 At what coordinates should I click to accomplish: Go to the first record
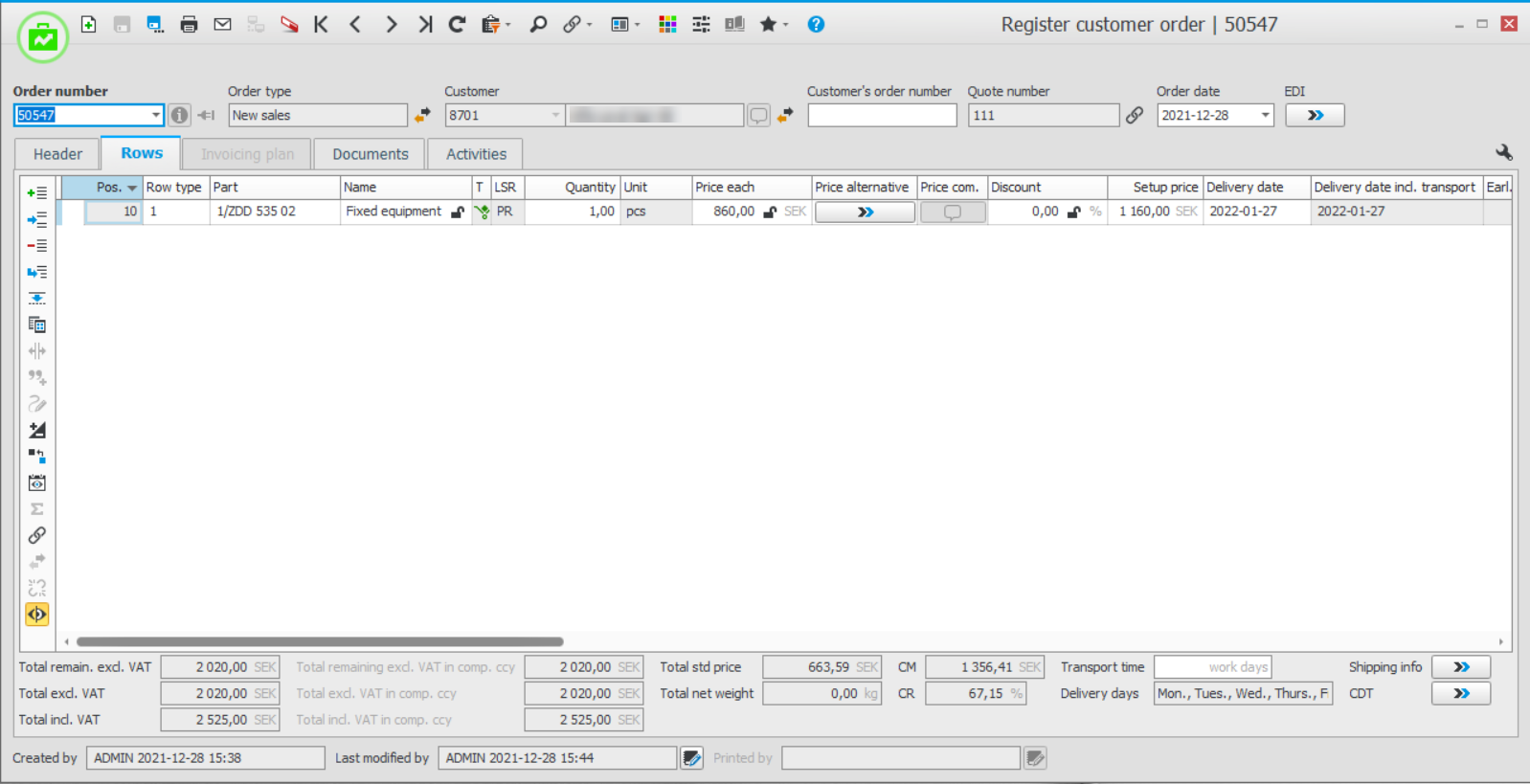(x=321, y=25)
